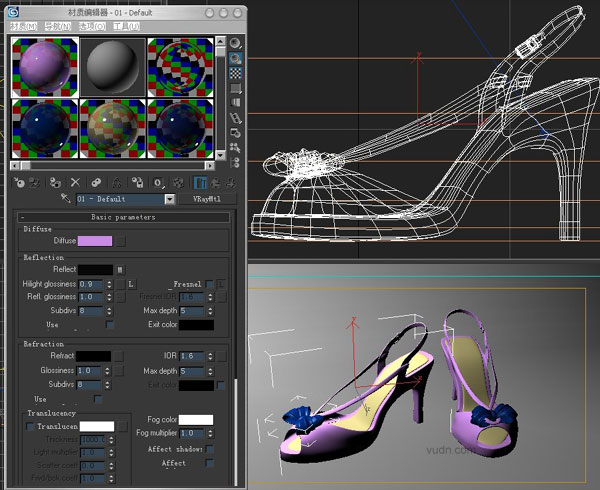Click Get Material icon in toolbar
Image resolution: width=600 pixels, height=490 pixels.
pos(20,183)
